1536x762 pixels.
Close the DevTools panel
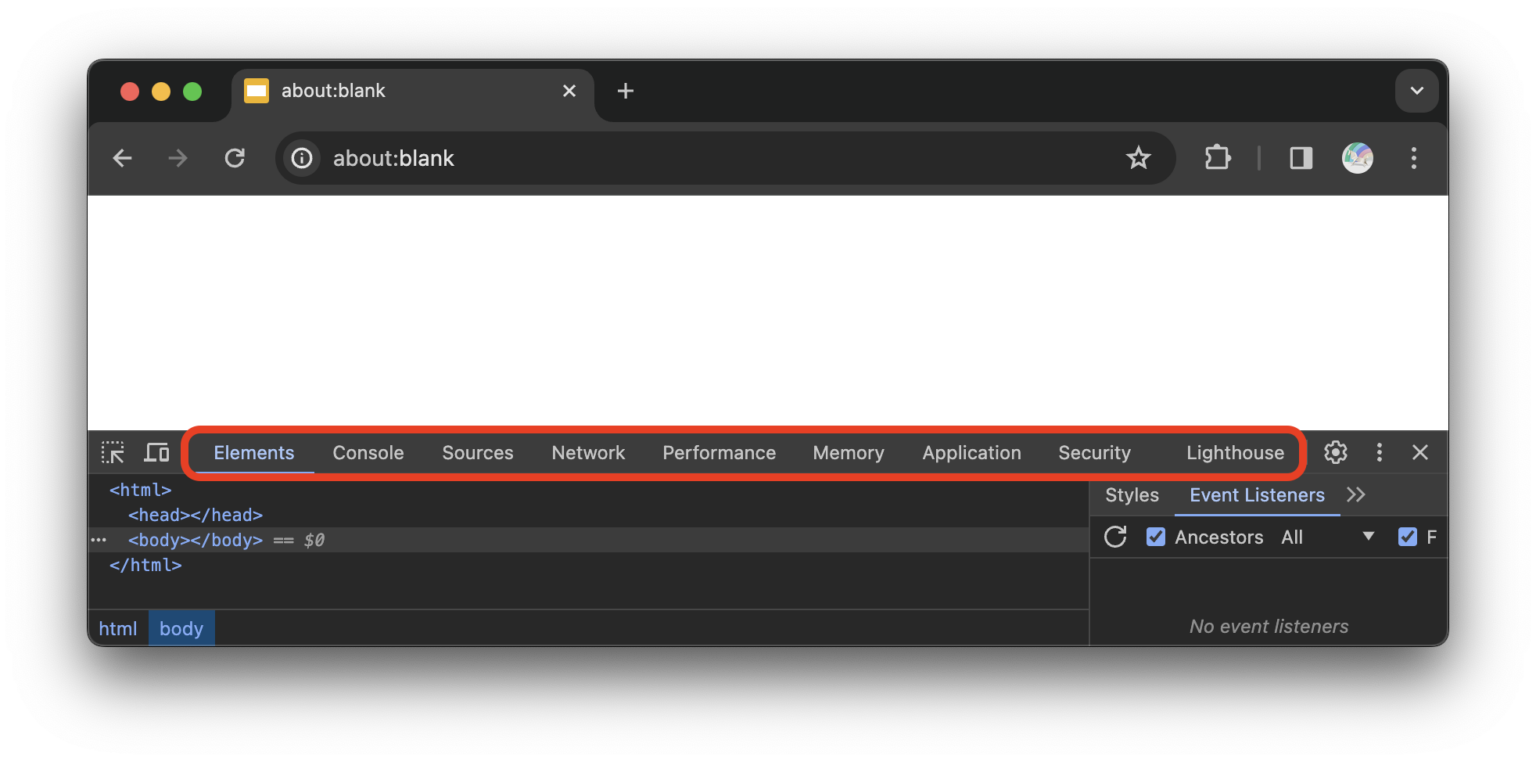point(1420,452)
